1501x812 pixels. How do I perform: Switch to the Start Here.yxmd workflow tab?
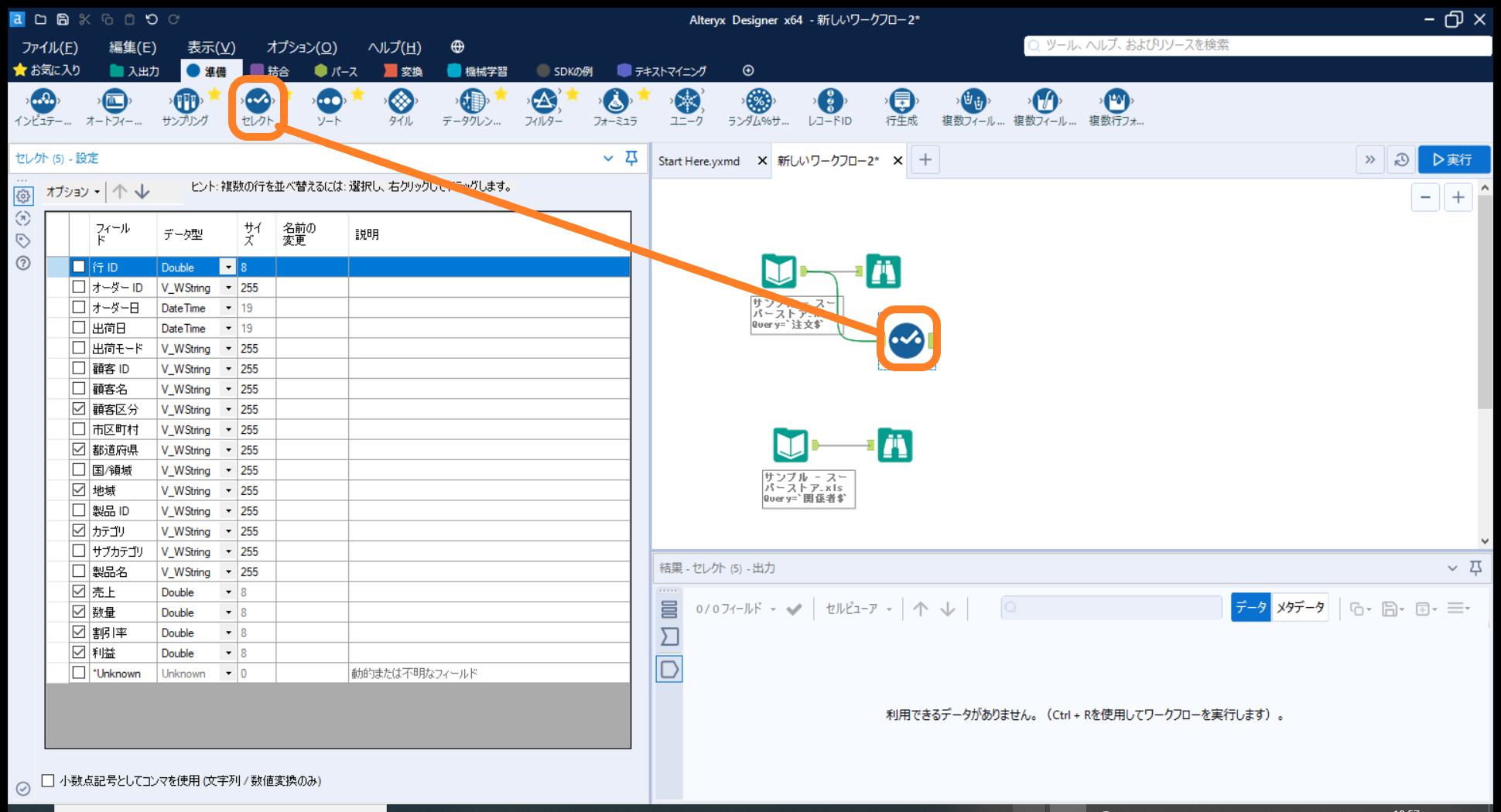tap(699, 161)
